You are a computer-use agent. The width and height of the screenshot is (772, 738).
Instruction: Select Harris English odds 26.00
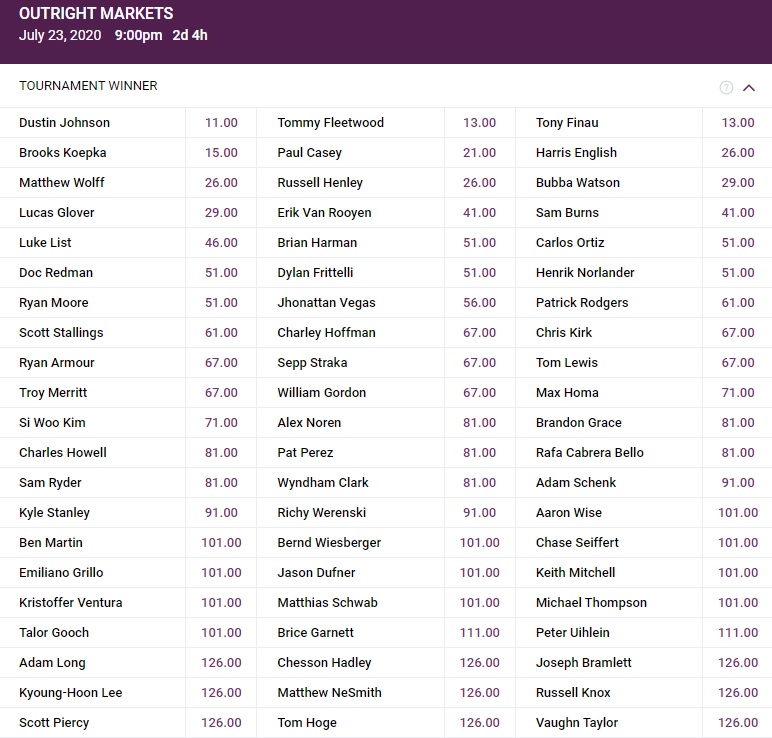[x=738, y=153]
